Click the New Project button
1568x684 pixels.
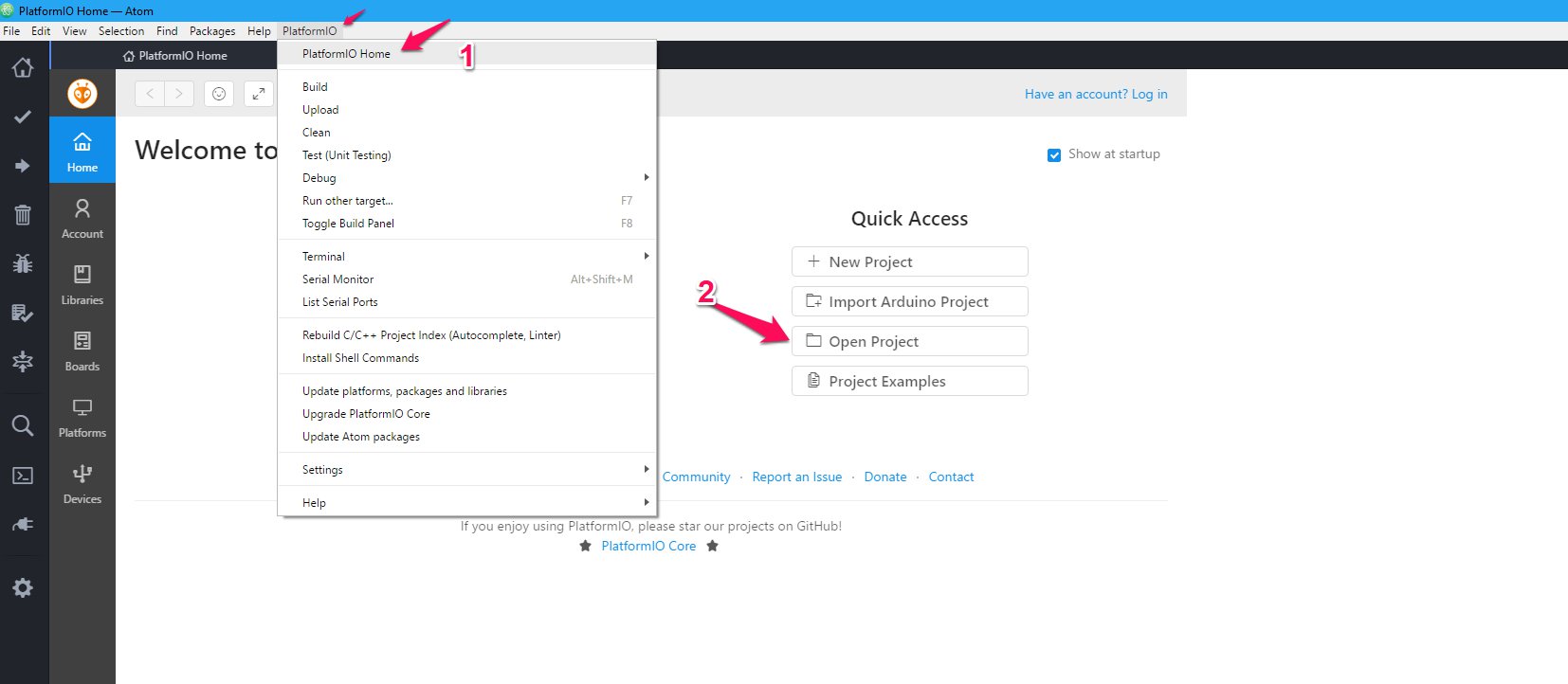910,261
